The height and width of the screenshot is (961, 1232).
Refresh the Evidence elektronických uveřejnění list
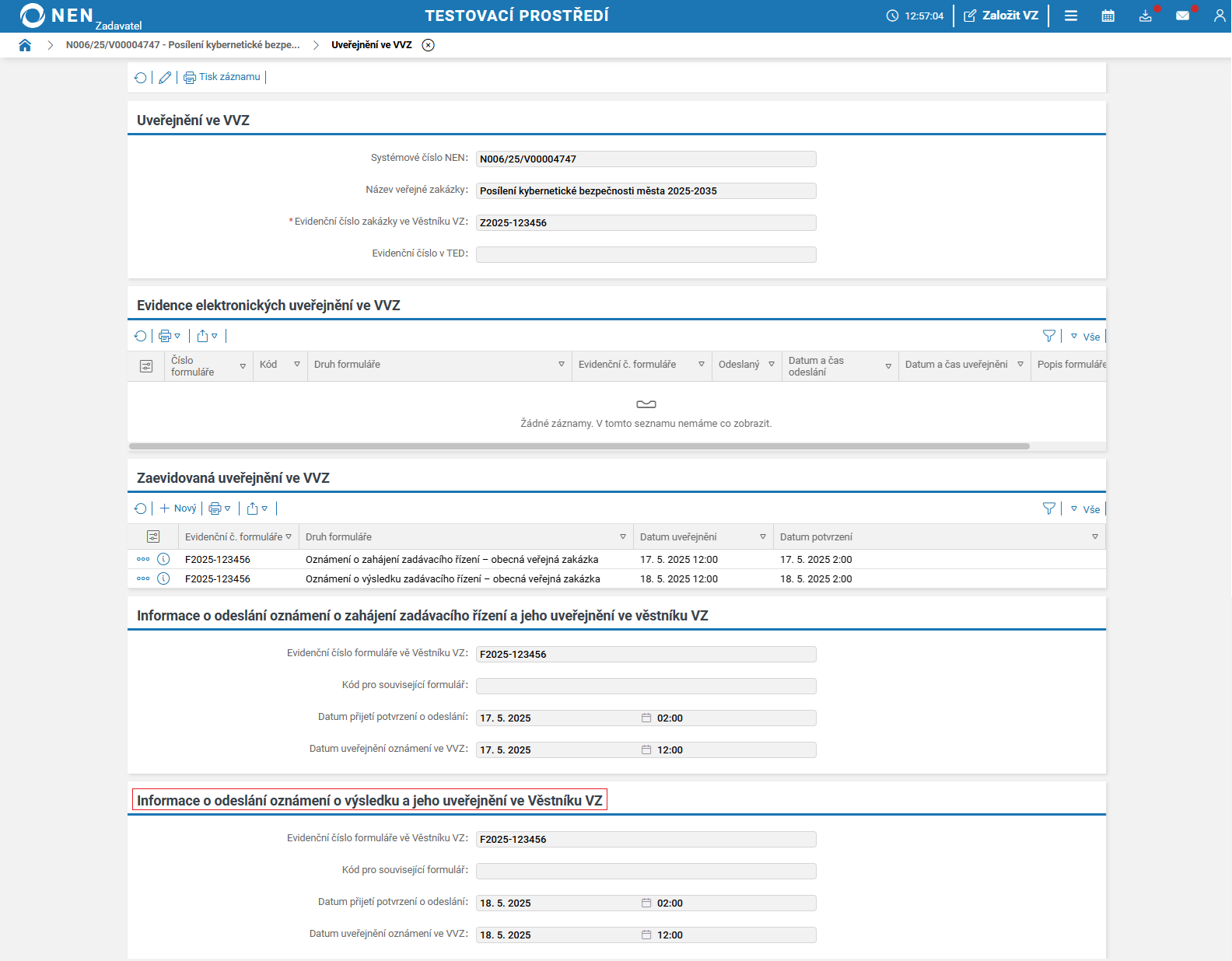click(x=141, y=336)
